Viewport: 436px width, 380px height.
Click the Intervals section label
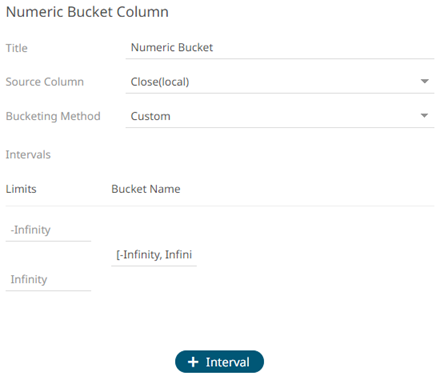[28, 155]
